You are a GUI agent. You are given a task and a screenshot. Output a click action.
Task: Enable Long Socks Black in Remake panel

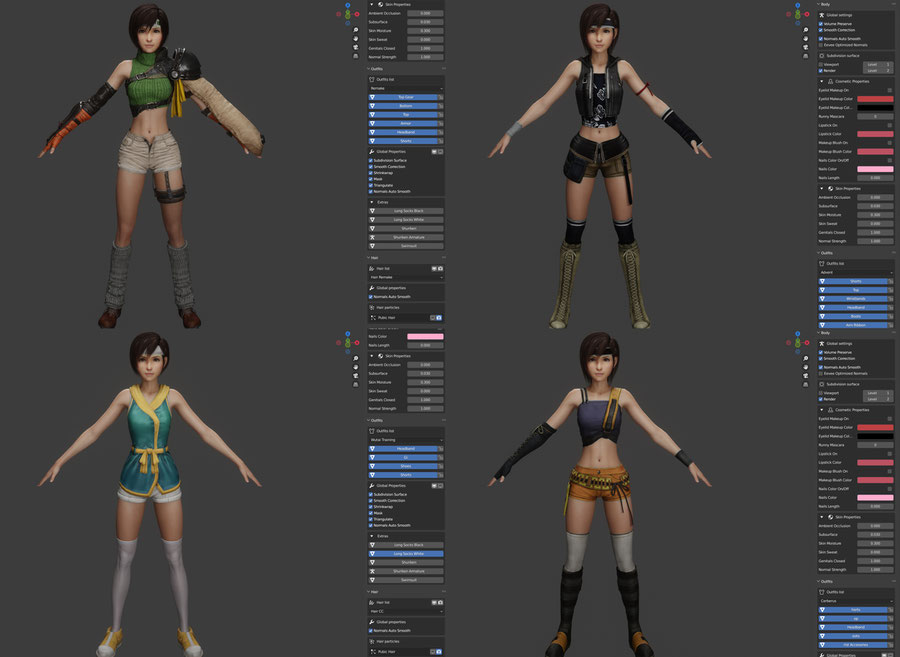[406, 211]
